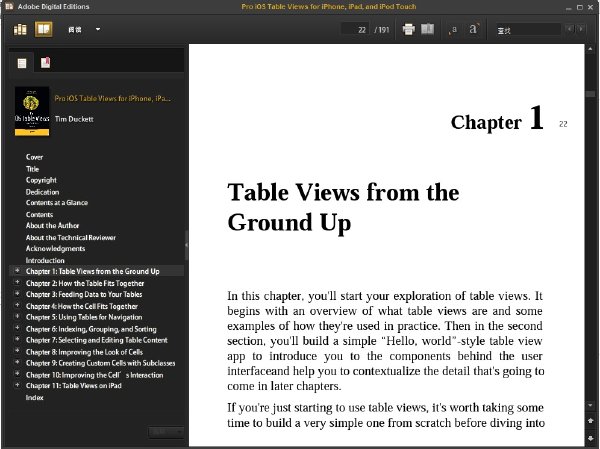Screen dimensions: 600x449
Task: Open the Index entry
Action: 34,397
